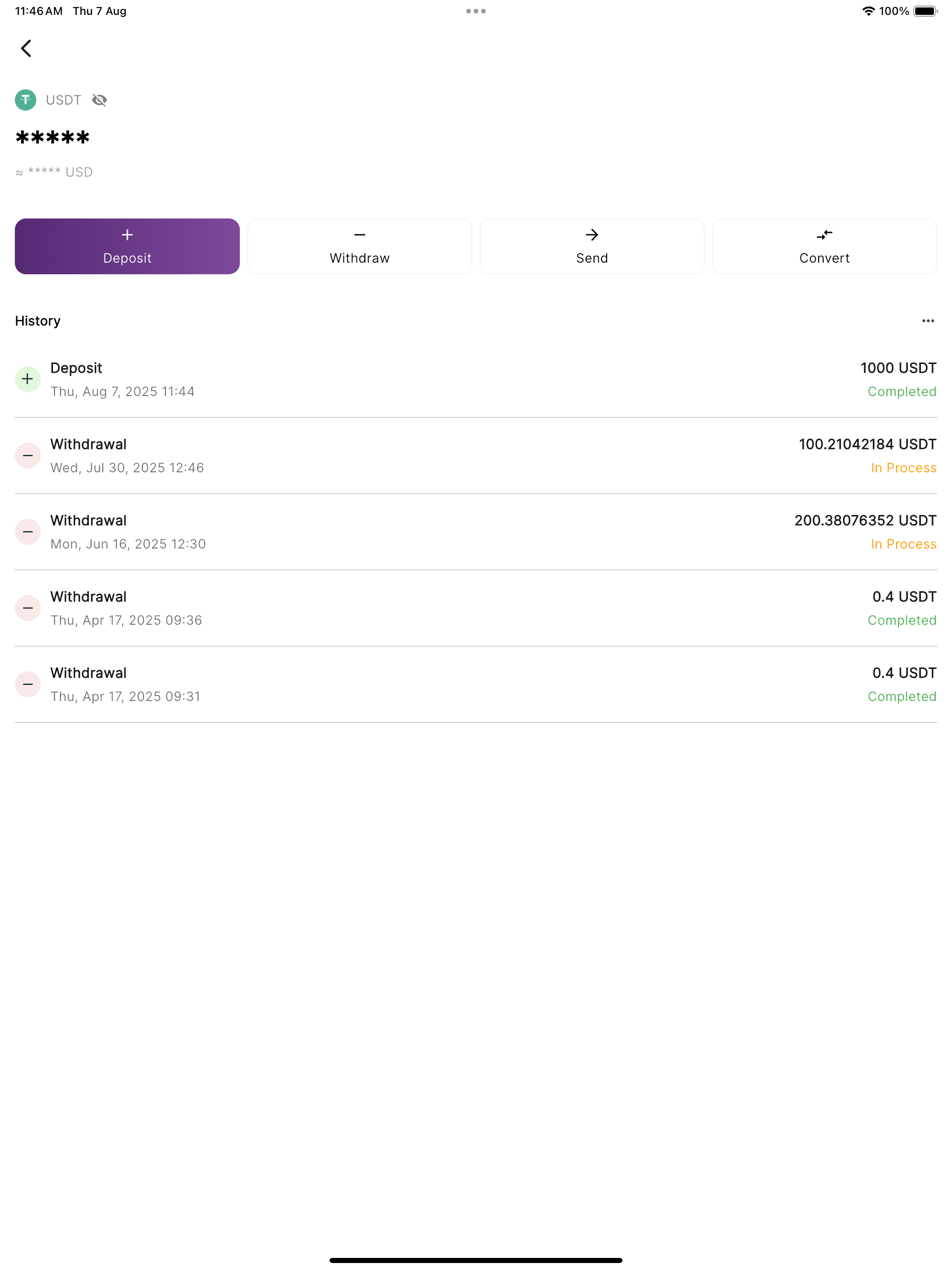
Task: Tap the back arrow at top left
Action: point(26,48)
